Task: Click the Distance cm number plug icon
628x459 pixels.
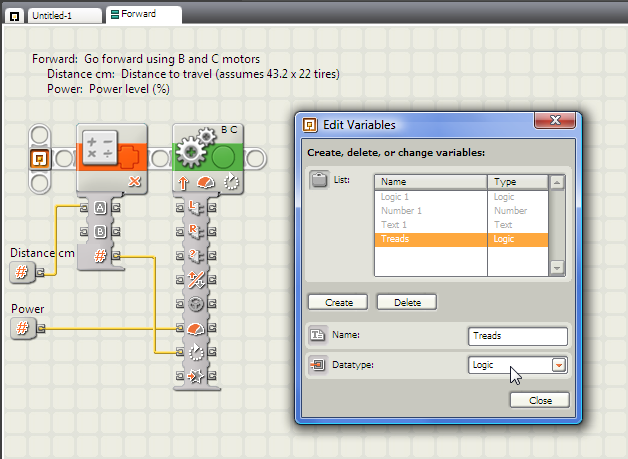Action: (22, 272)
